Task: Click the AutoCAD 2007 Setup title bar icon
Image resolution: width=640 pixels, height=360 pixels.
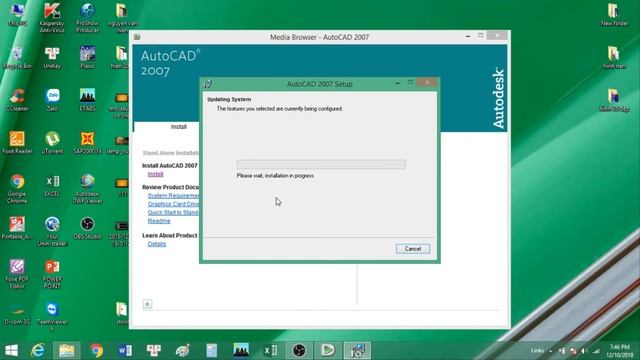Action: [208, 84]
